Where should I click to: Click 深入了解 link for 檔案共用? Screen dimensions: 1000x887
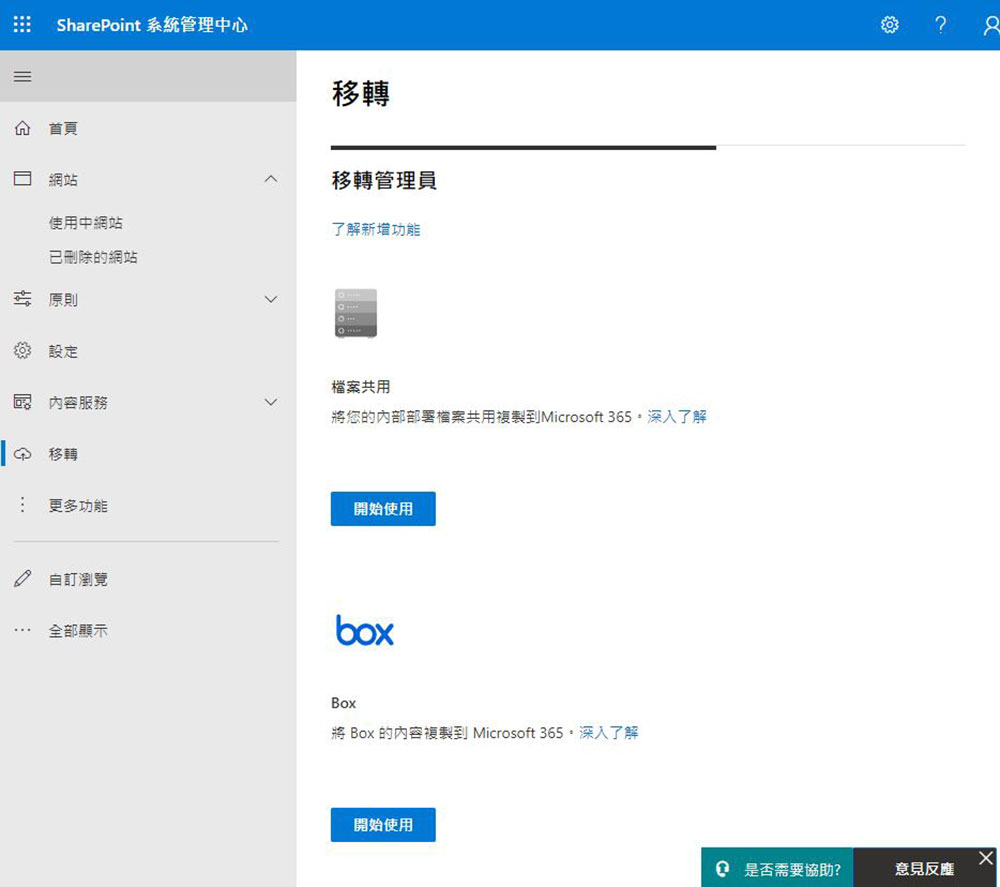pyautogui.click(x=677, y=416)
